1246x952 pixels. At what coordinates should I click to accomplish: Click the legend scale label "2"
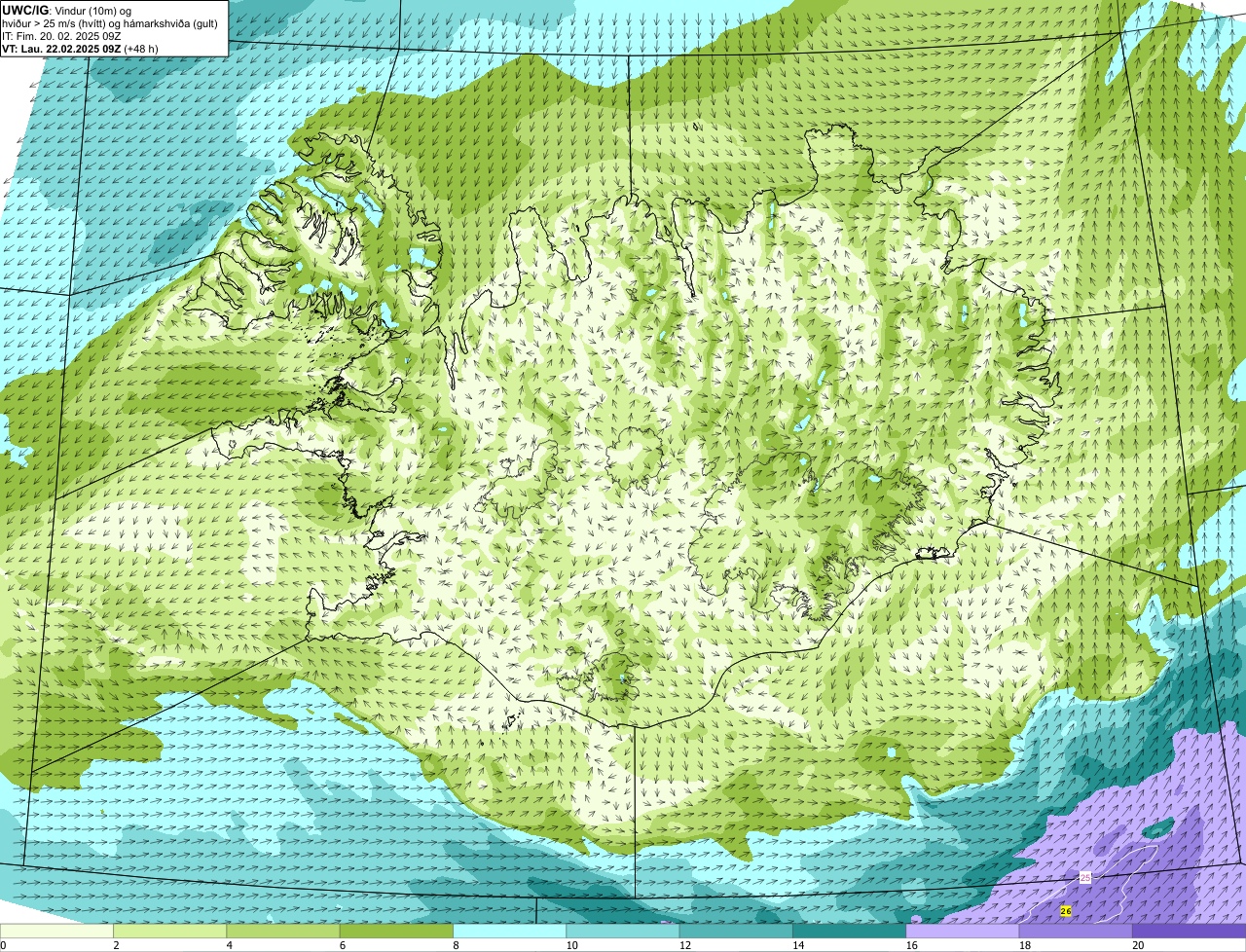coord(116,945)
